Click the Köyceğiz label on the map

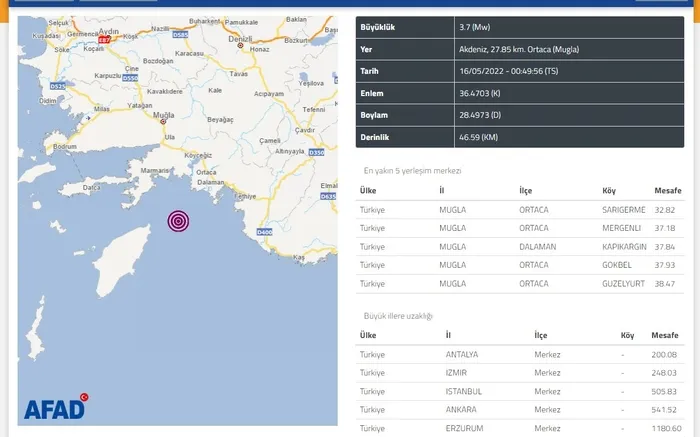pyautogui.click(x=198, y=155)
